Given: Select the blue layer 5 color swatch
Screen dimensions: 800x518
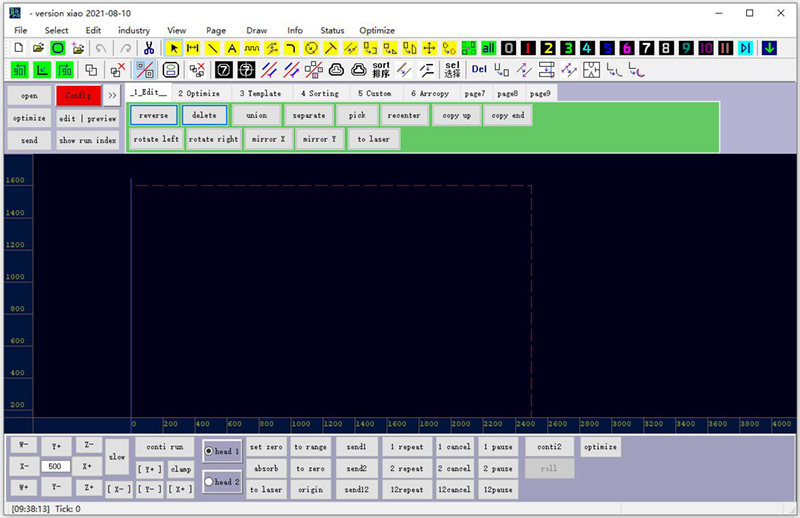Looking at the screenshot, I should tap(607, 48).
